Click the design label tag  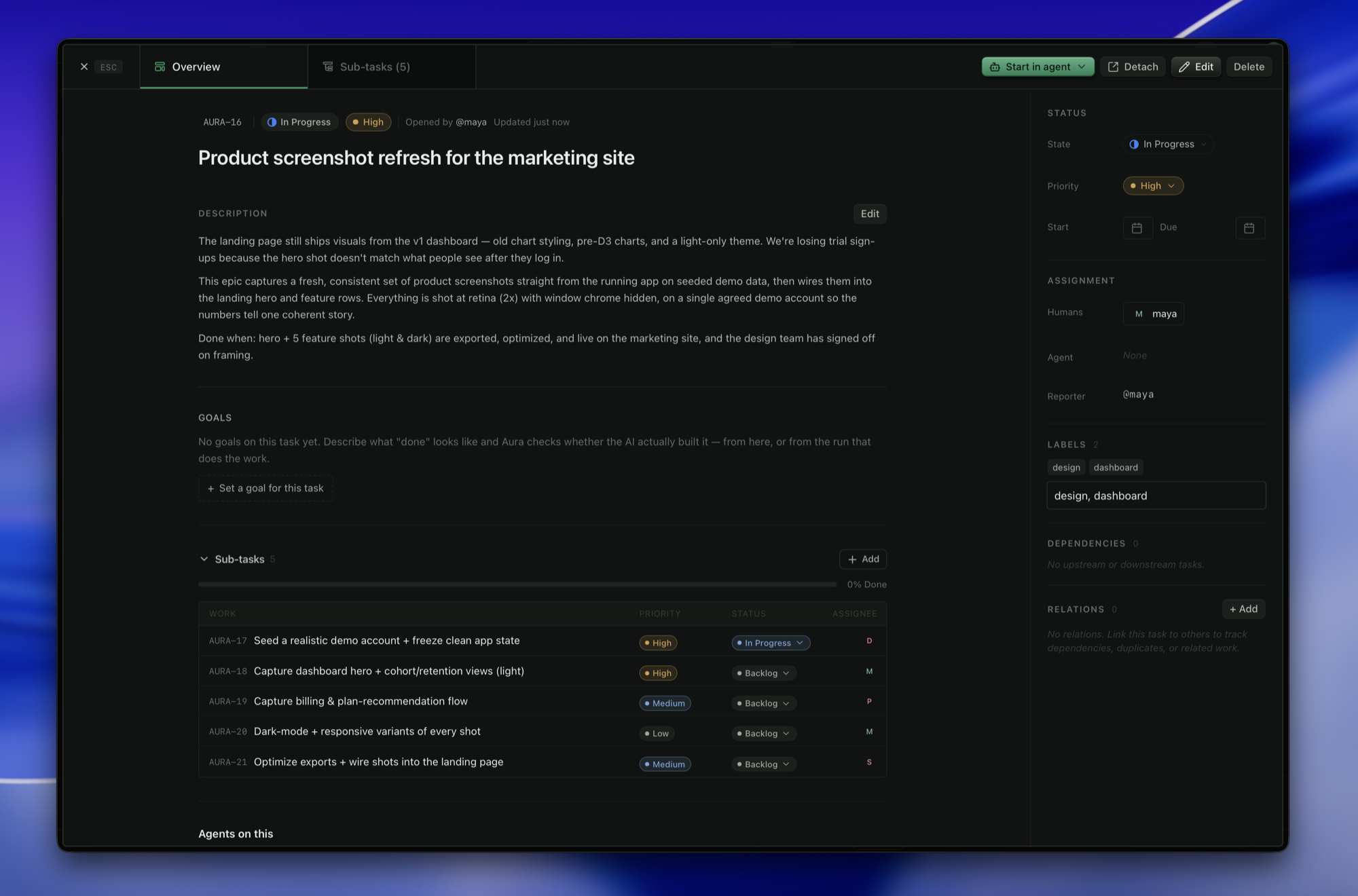tap(1066, 468)
